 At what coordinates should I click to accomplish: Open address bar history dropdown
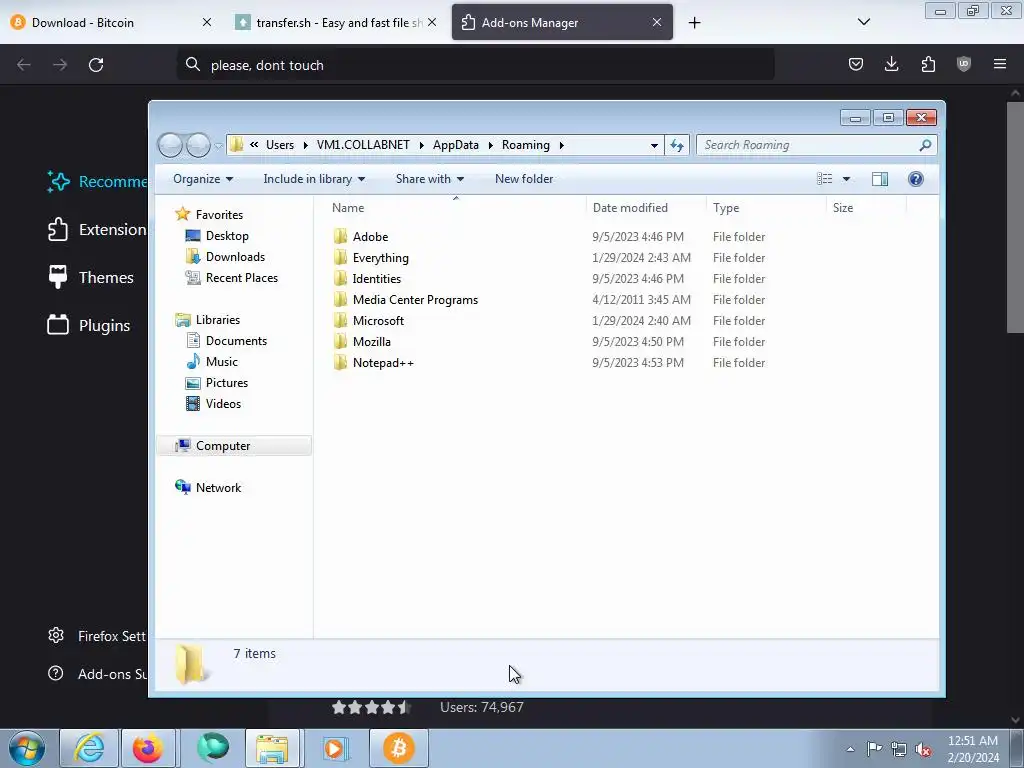pyautogui.click(x=654, y=145)
